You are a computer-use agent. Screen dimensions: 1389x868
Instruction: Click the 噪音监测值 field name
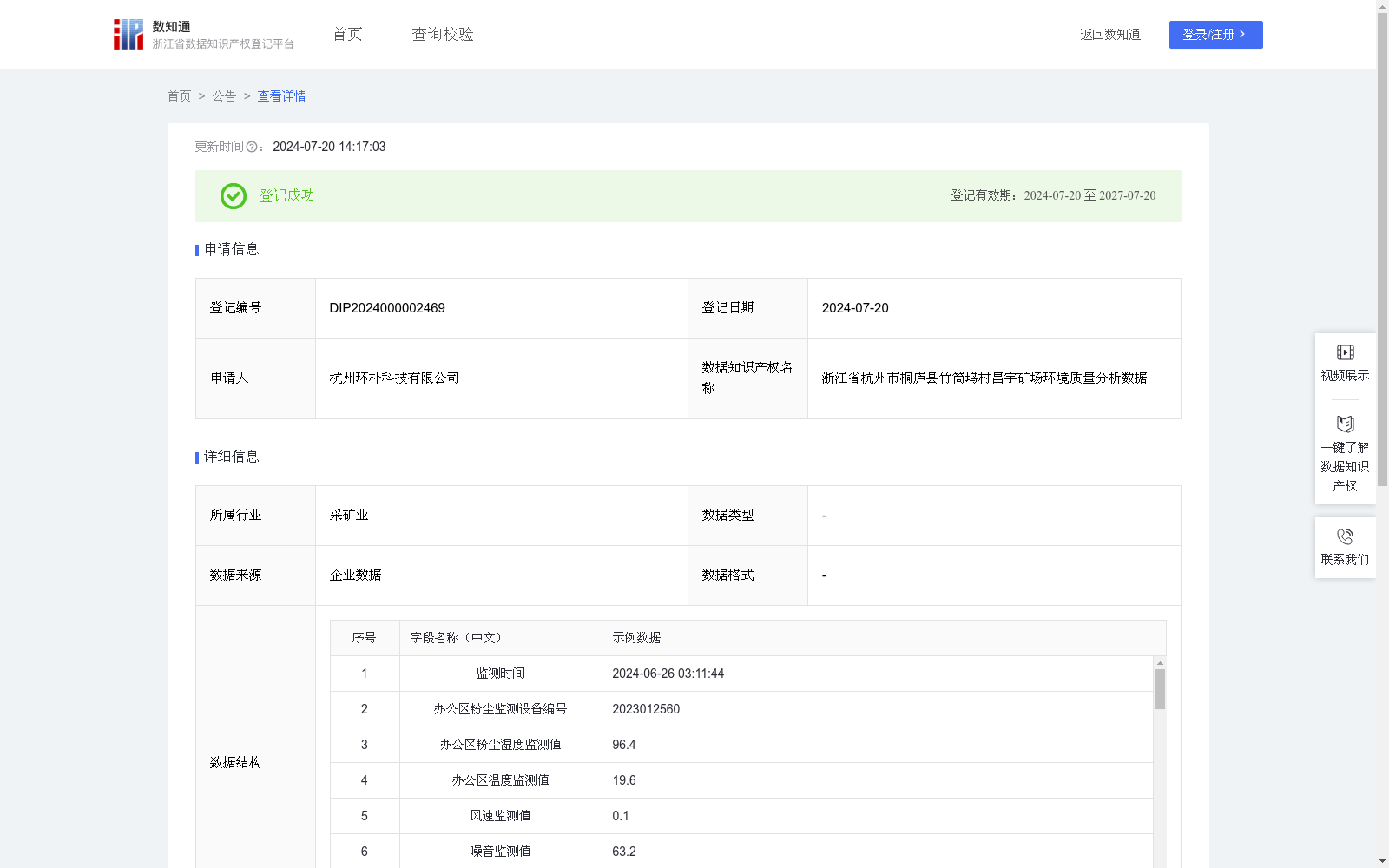point(501,852)
